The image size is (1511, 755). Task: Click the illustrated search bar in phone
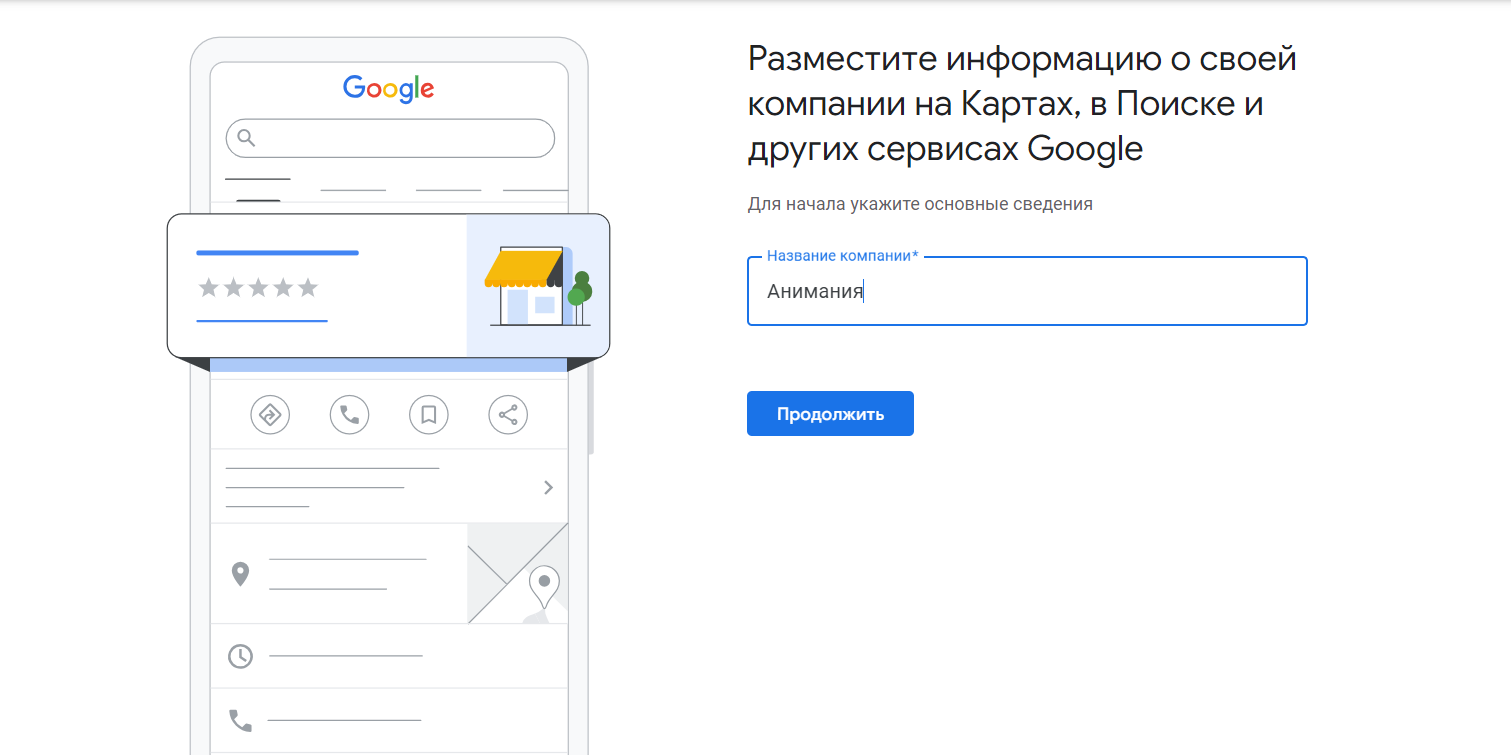tap(390, 138)
